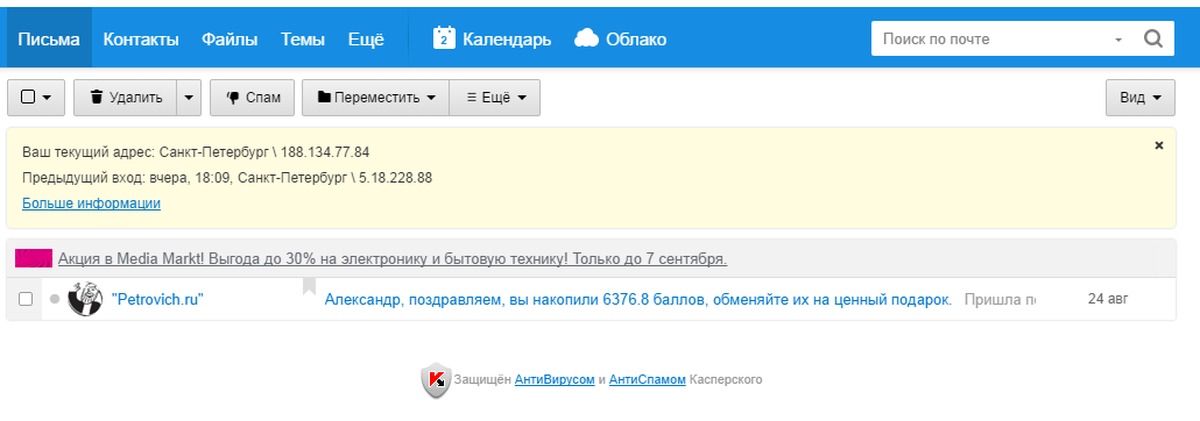Switch to the Контакты tab
1200x421 pixels.
[x=141, y=39]
